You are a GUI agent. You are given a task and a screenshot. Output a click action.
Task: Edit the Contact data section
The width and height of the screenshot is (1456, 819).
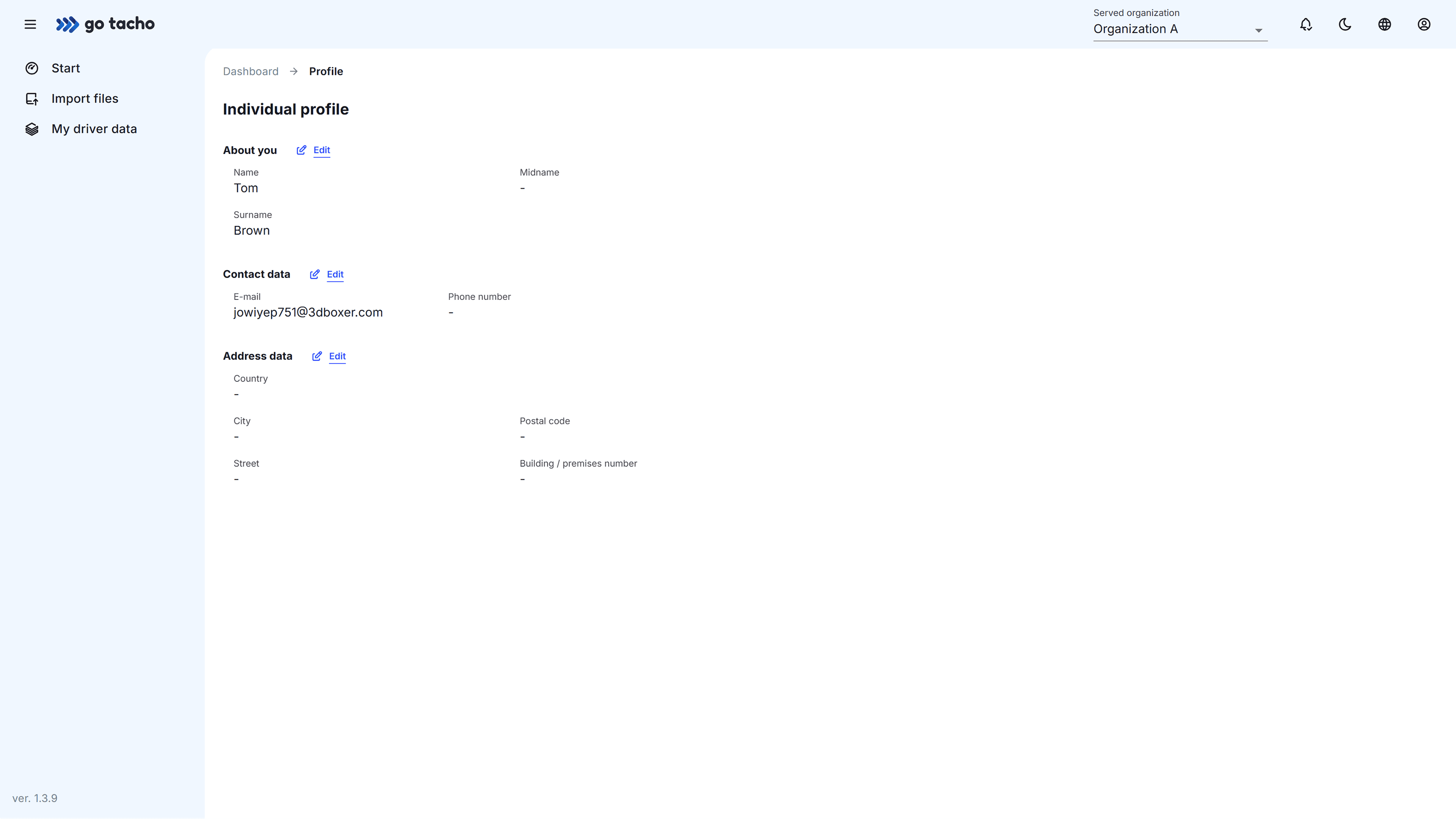tap(334, 274)
